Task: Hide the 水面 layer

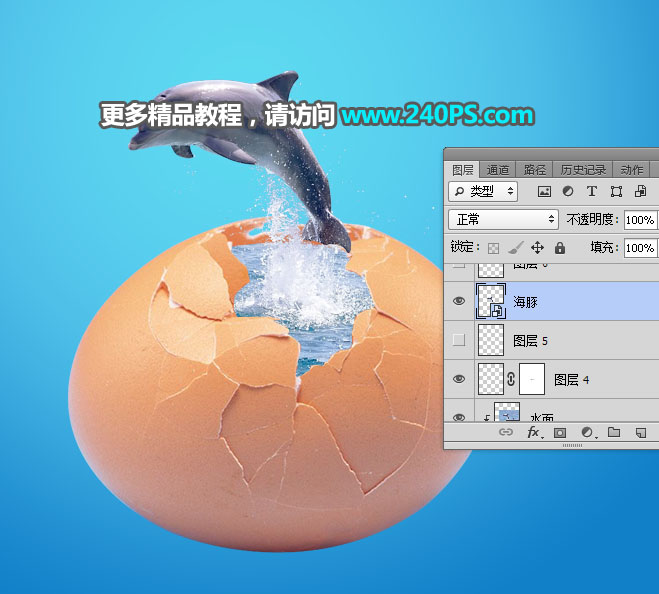Action: coord(459,417)
